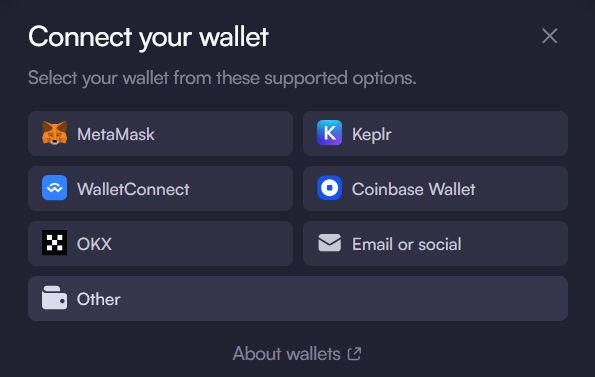Click the envelope icon for email login
The height and width of the screenshot is (377, 595).
tap(329, 243)
